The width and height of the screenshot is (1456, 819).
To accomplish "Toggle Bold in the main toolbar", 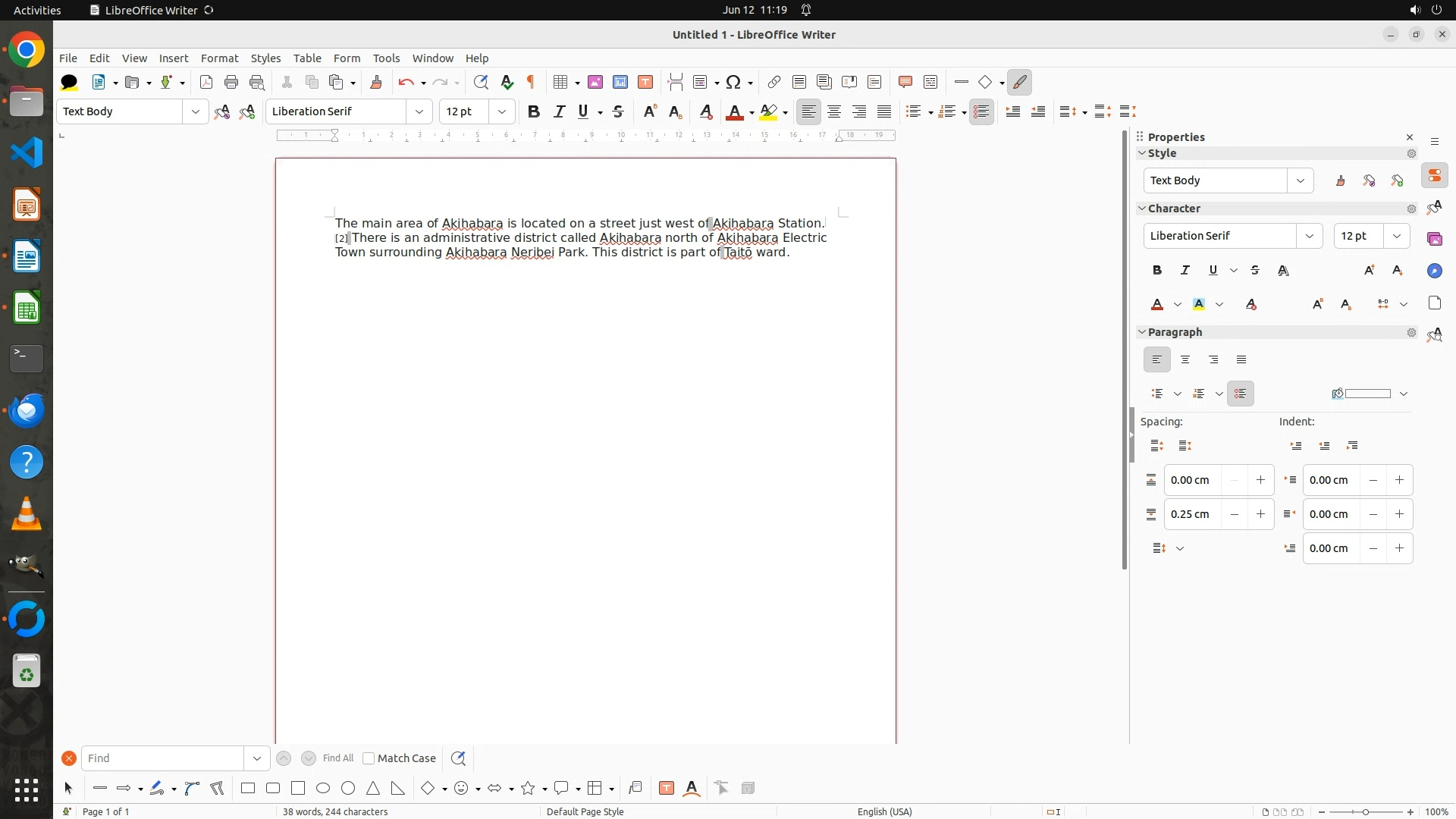I will 534,111.
